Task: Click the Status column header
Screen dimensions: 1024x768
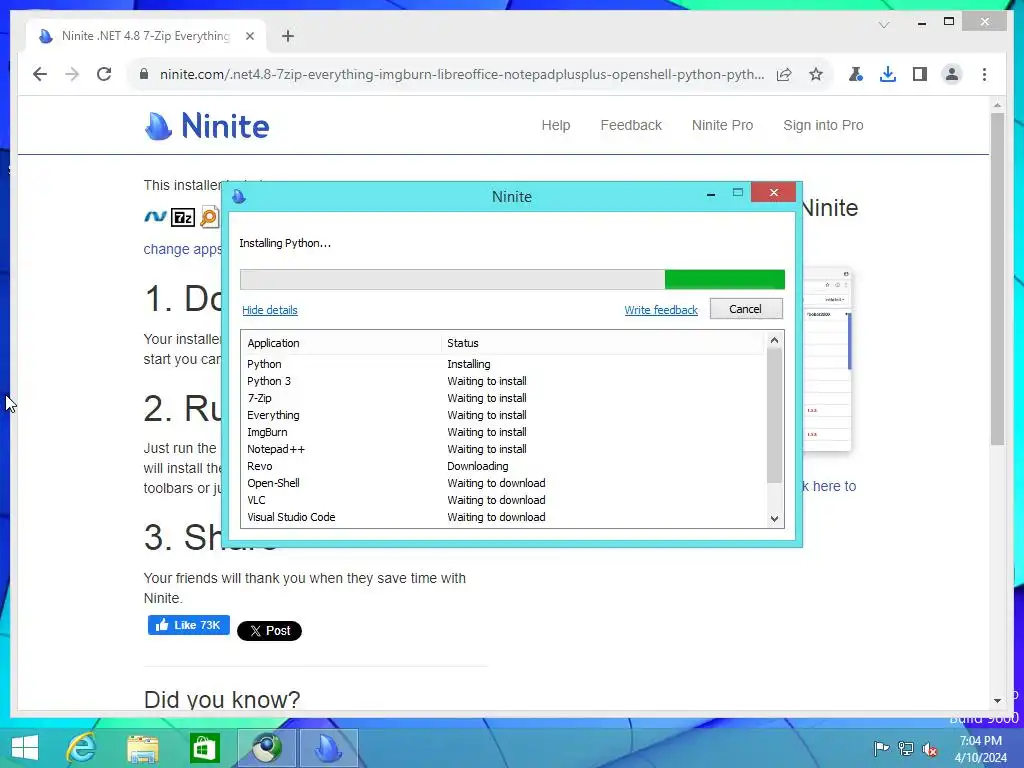Action: click(x=602, y=343)
